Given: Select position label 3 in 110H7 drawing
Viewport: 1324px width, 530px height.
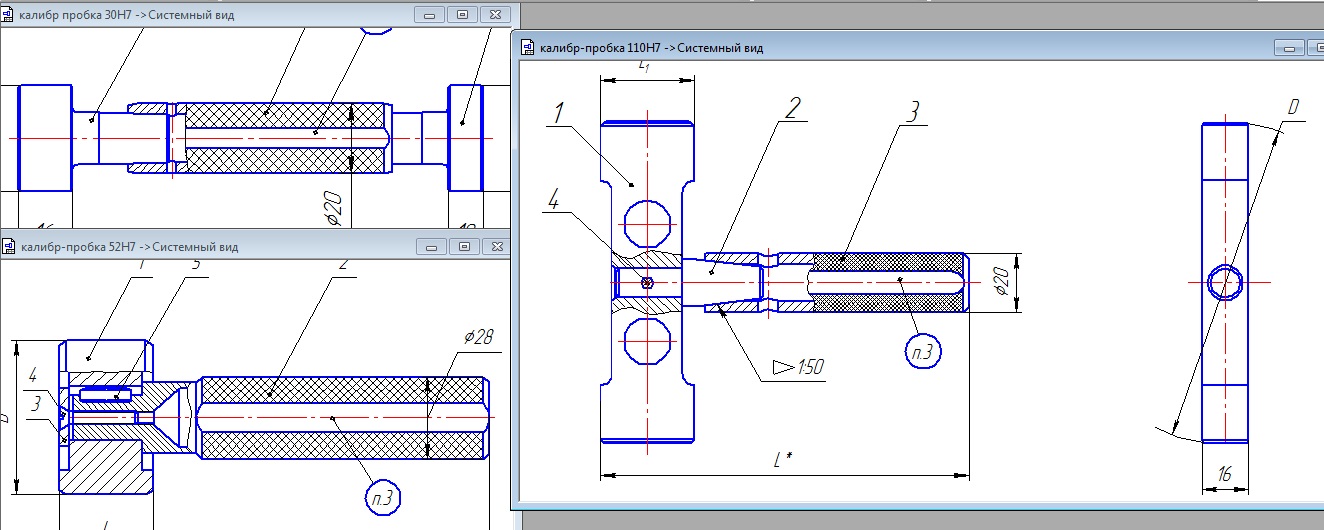Looking at the screenshot, I should 911,112.
